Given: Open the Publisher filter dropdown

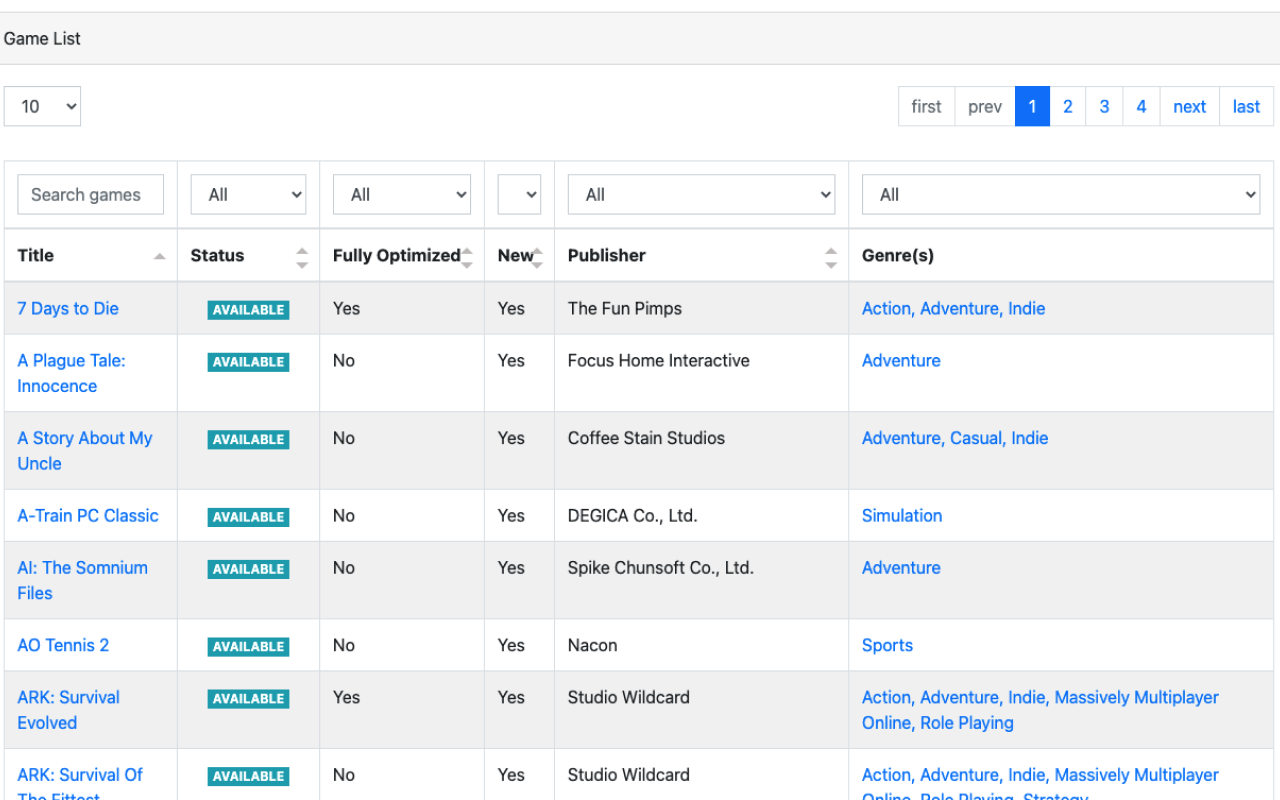Looking at the screenshot, I should pos(701,195).
